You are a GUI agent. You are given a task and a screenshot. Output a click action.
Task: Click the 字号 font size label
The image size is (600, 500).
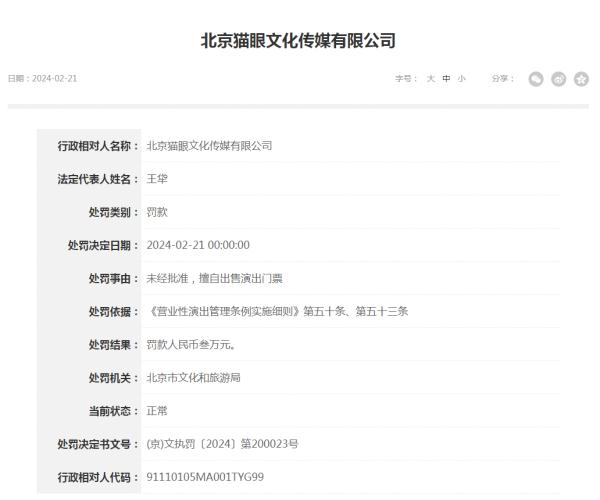(406, 78)
